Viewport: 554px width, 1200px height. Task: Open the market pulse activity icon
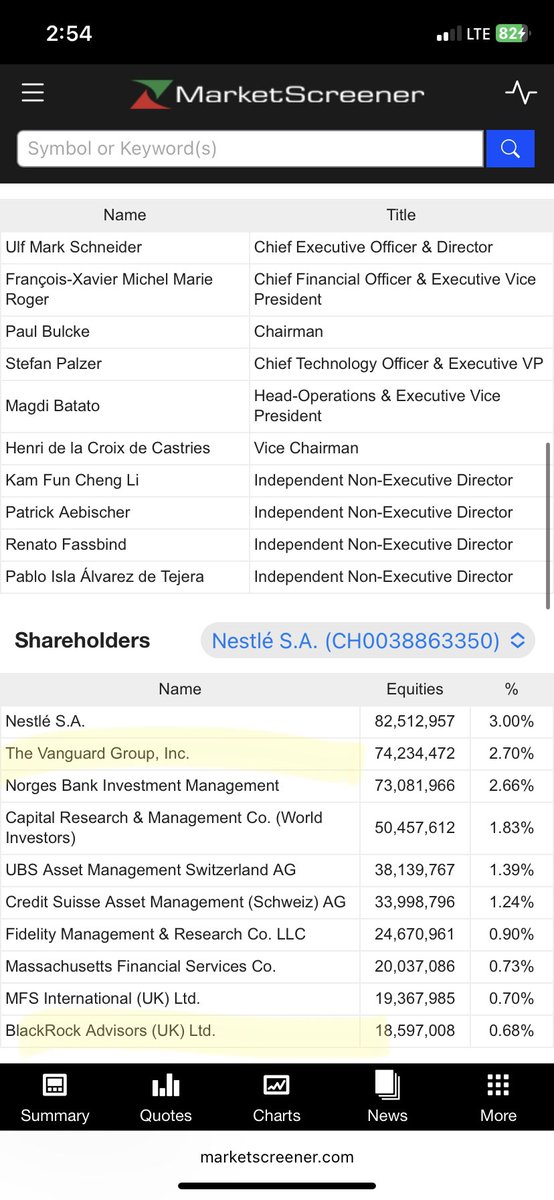pyautogui.click(x=520, y=93)
